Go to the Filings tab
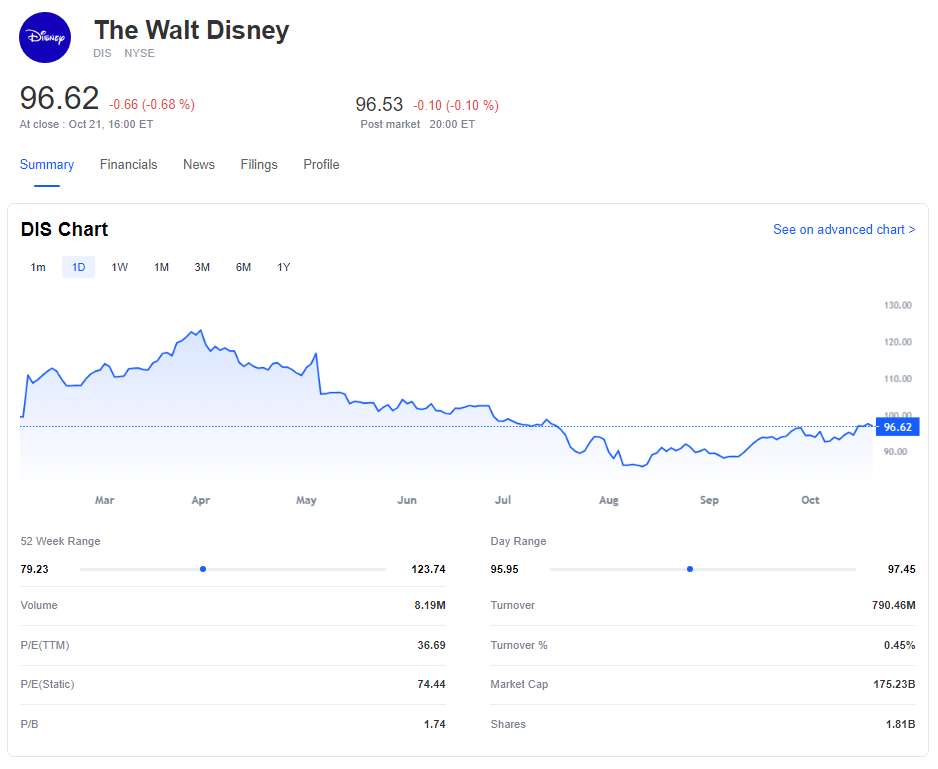Image resolution: width=938 pixels, height=769 pixels. (x=259, y=165)
